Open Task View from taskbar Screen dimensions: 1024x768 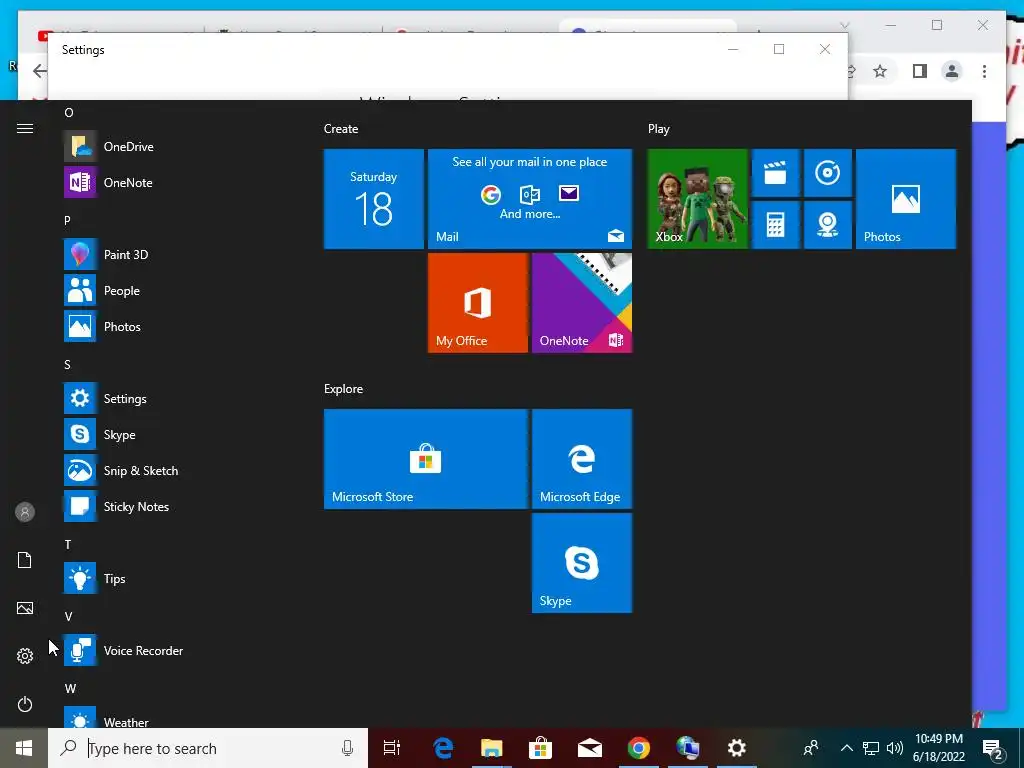point(392,748)
